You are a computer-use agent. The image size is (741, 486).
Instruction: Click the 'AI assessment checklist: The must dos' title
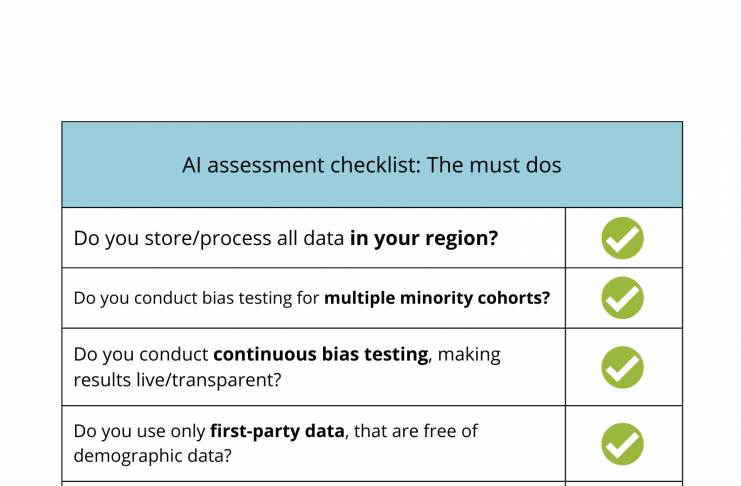coord(371,165)
